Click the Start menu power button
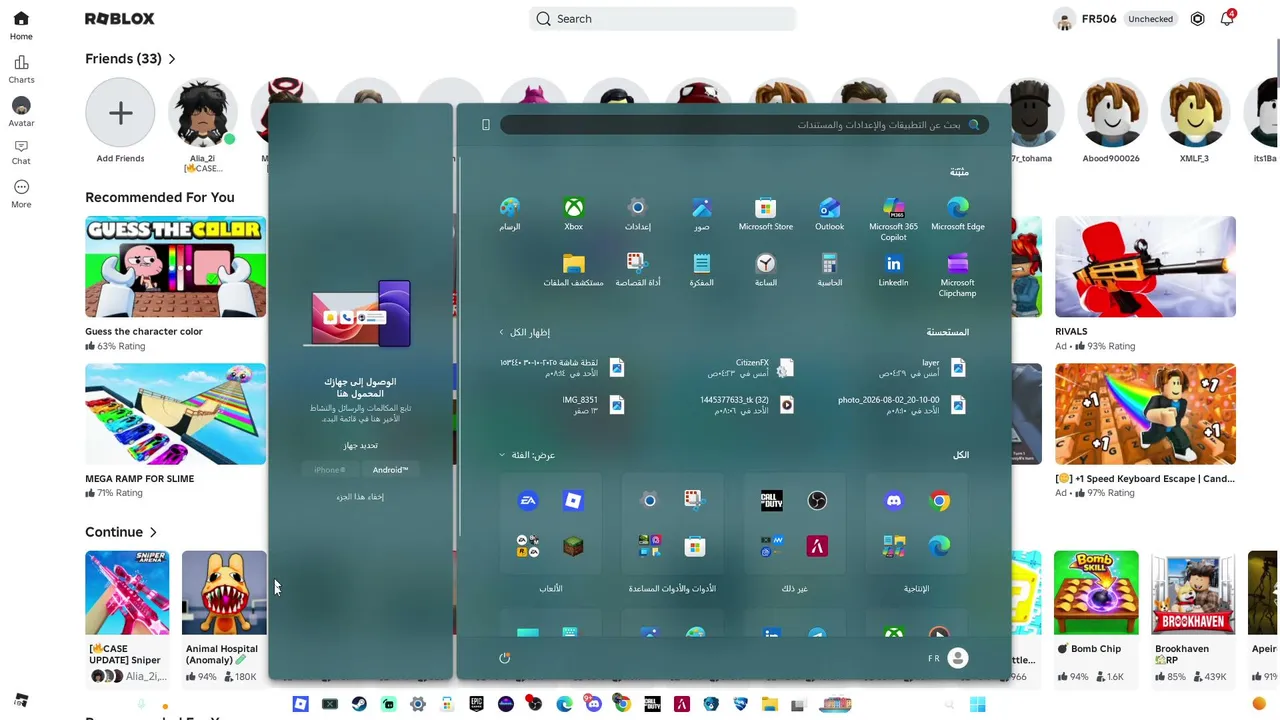This screenshot has width=1280, height=720. pyautogui.click(x=504, y=658)
